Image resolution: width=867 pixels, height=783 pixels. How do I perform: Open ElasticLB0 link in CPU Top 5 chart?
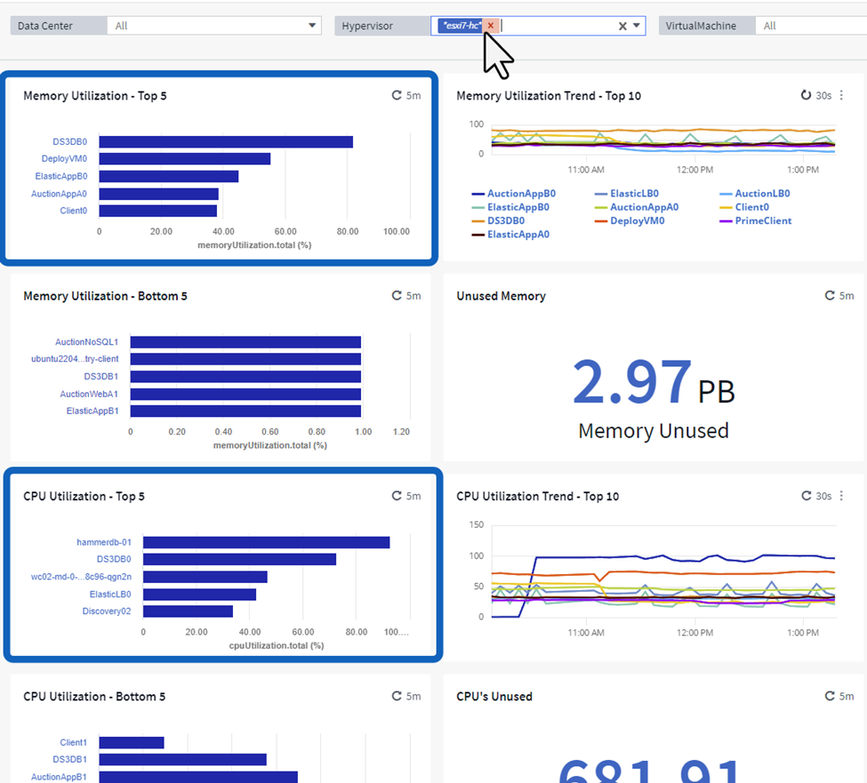(x=111, y=594)
